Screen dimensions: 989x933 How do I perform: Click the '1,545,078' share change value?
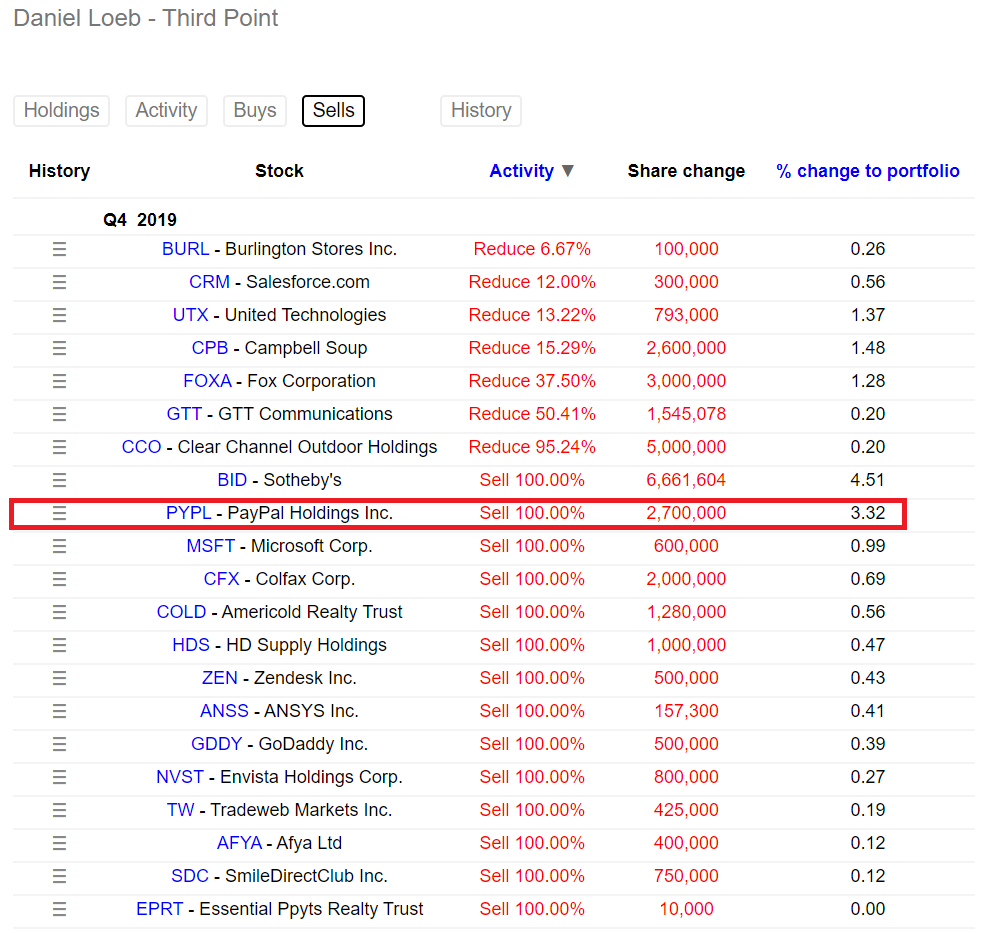coord(686,414)
